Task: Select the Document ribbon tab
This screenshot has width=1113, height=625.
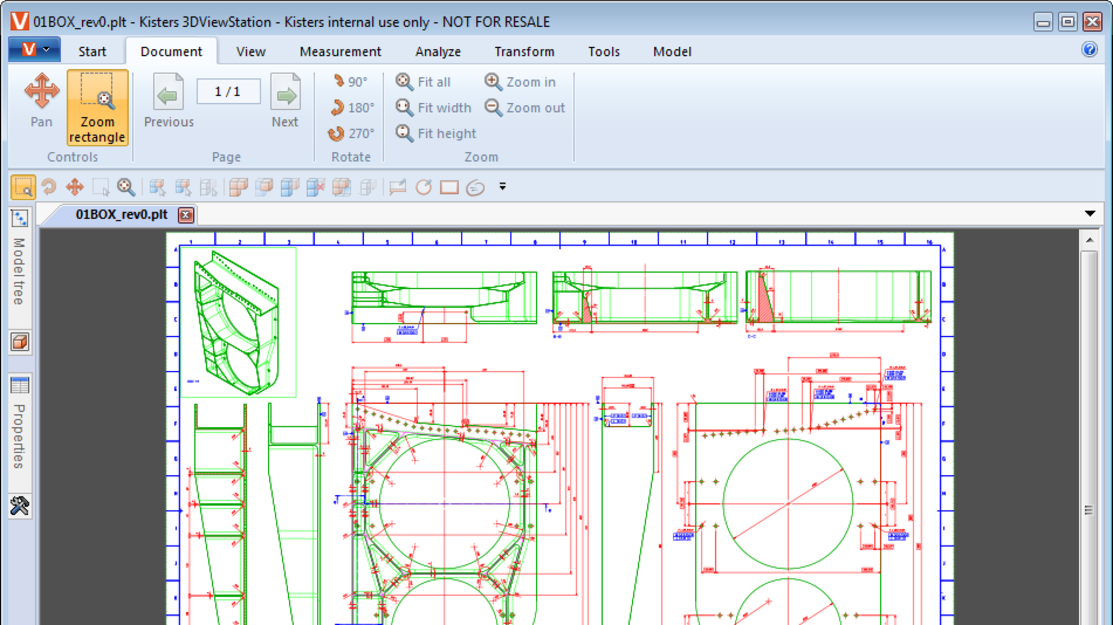Action: tap(171, 52)
